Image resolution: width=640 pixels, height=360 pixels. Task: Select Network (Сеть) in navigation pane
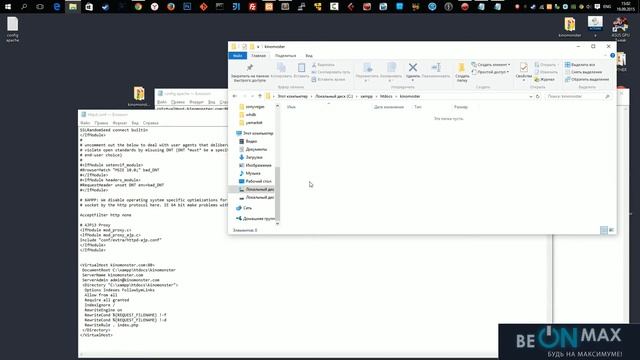pyautogui.click(x=244, y=208)
